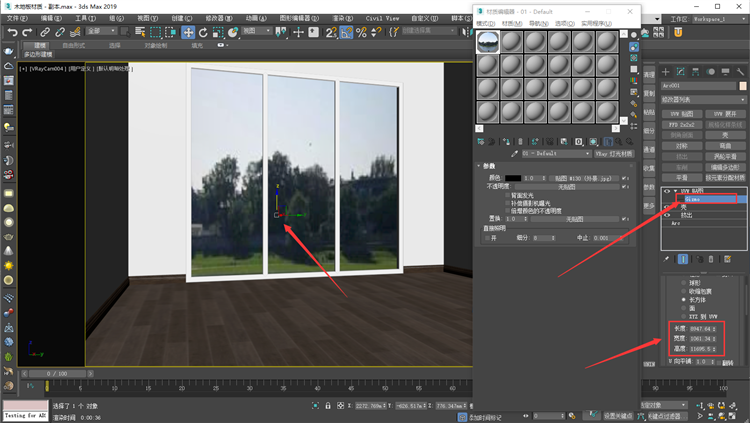Toggle visibility eye of 挤出 modifier
750x423 pixels.
point(666,215)
